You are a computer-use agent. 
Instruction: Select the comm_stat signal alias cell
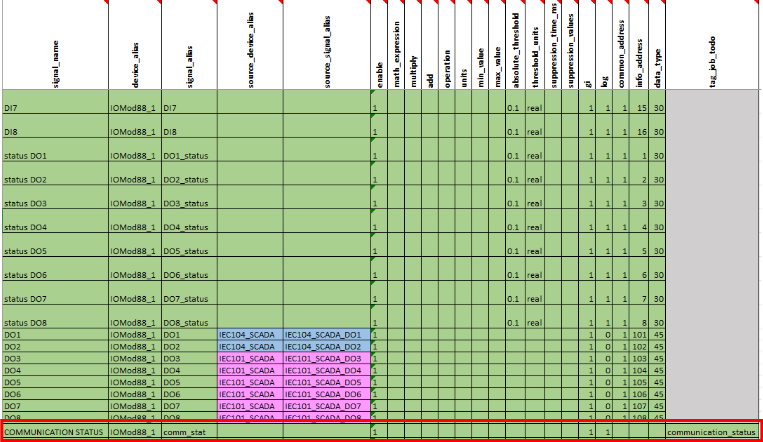click(189, 431)
